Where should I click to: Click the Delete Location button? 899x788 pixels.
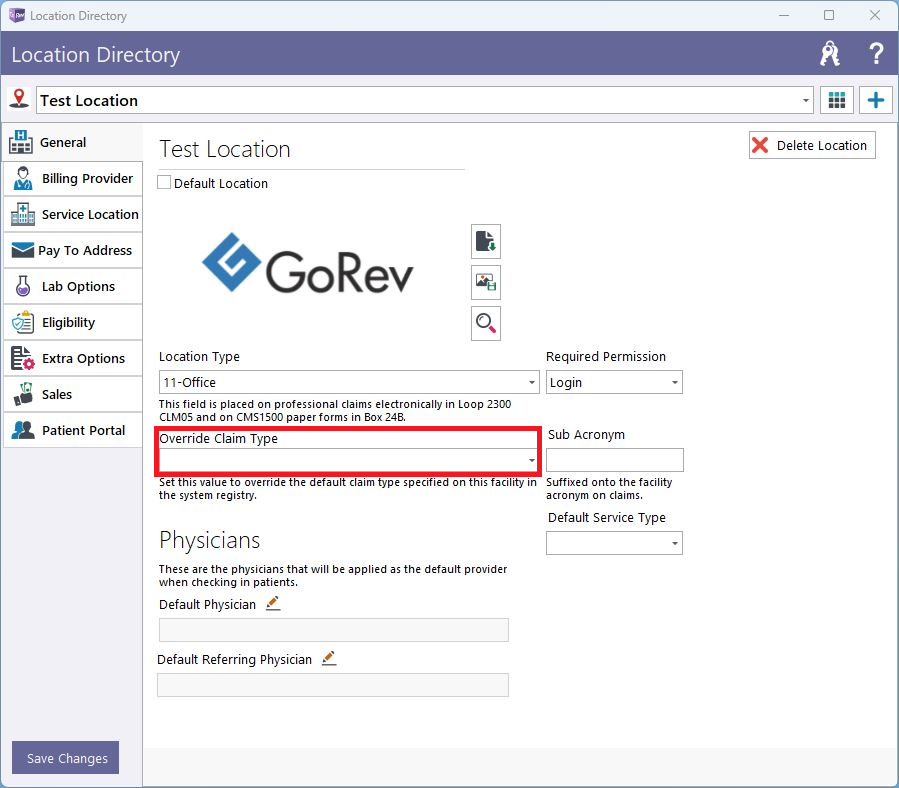[x=812, y=145]
